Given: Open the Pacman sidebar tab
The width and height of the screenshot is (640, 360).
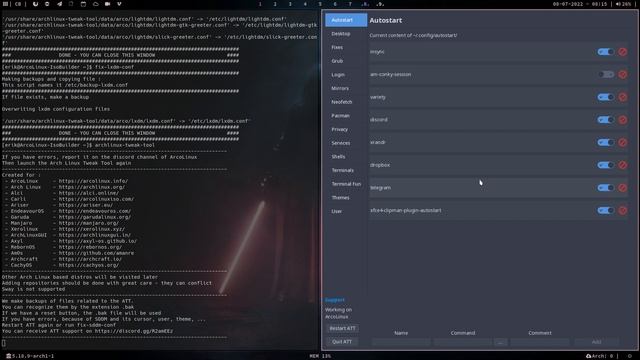Looking at the screenshot, I should point(346,116).
